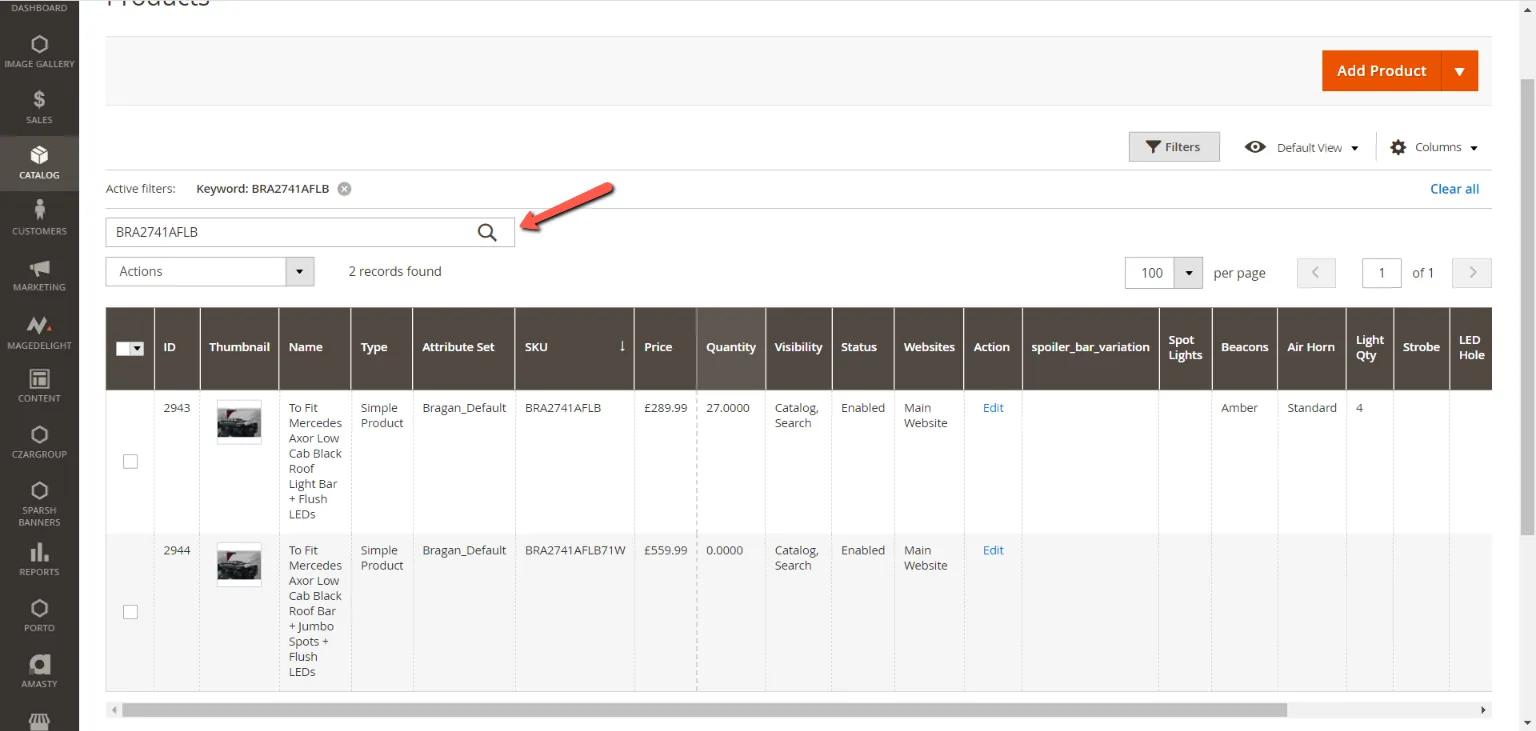Sort by the ID column header
Image resolution: width=1536 pixels, height=731 pixels.
(x=177, y=348)
